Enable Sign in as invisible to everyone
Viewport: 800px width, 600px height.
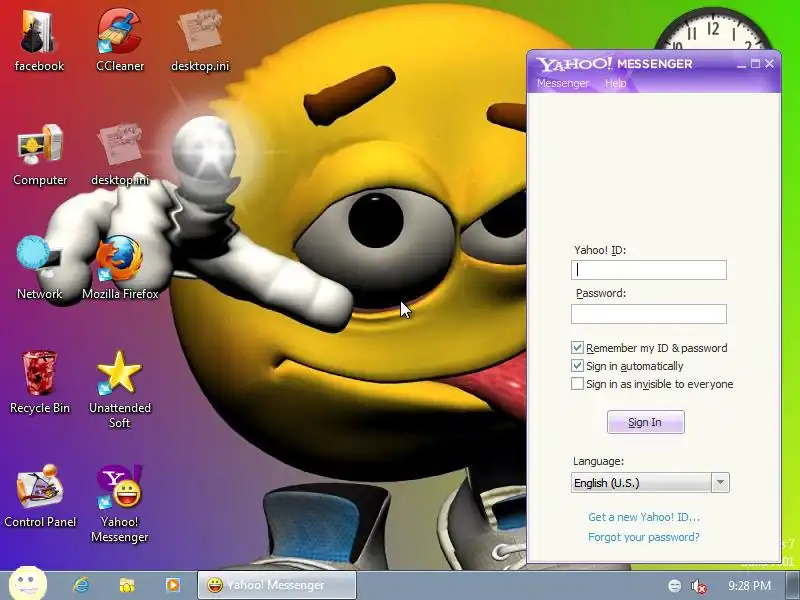click(x=577, y=384)
